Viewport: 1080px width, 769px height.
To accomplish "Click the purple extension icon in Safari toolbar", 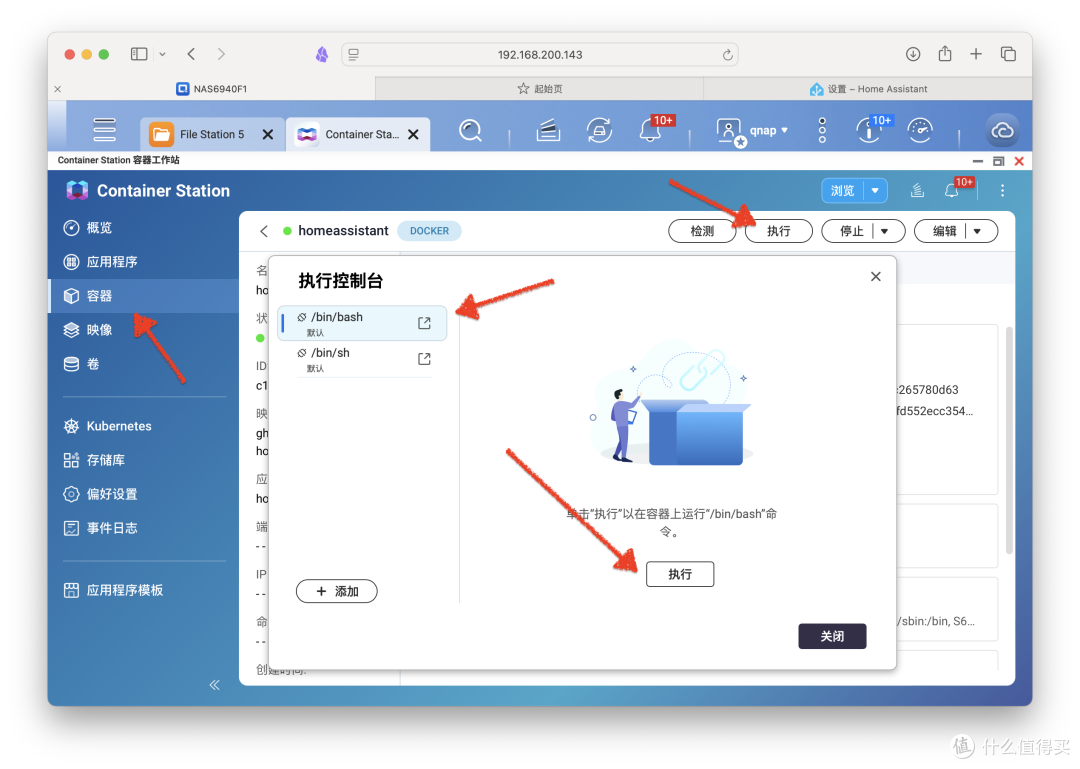I will [x=322, y=54].
